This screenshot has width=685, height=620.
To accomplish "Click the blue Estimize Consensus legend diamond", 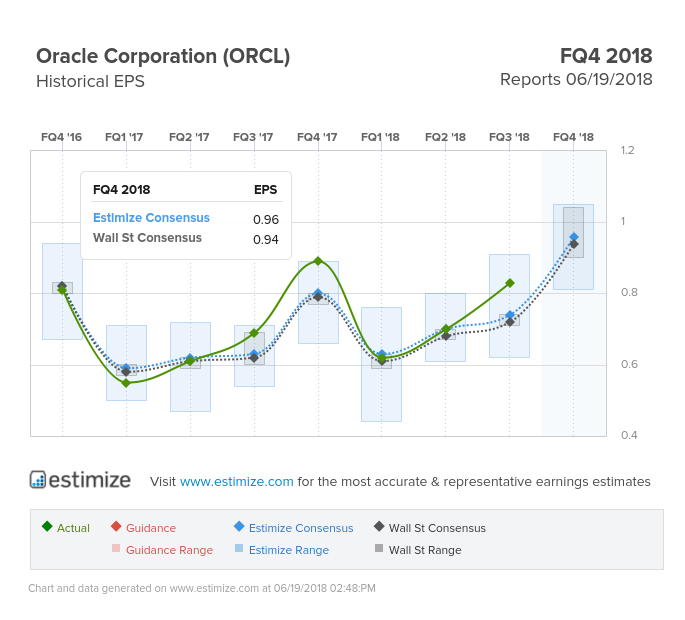I will pos(239,526).
